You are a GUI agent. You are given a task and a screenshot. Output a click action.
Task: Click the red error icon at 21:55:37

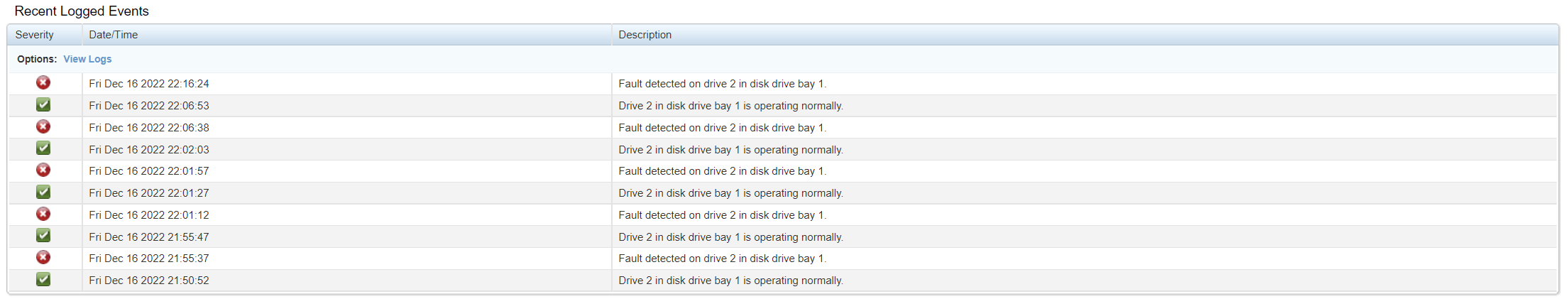point(43,258)
